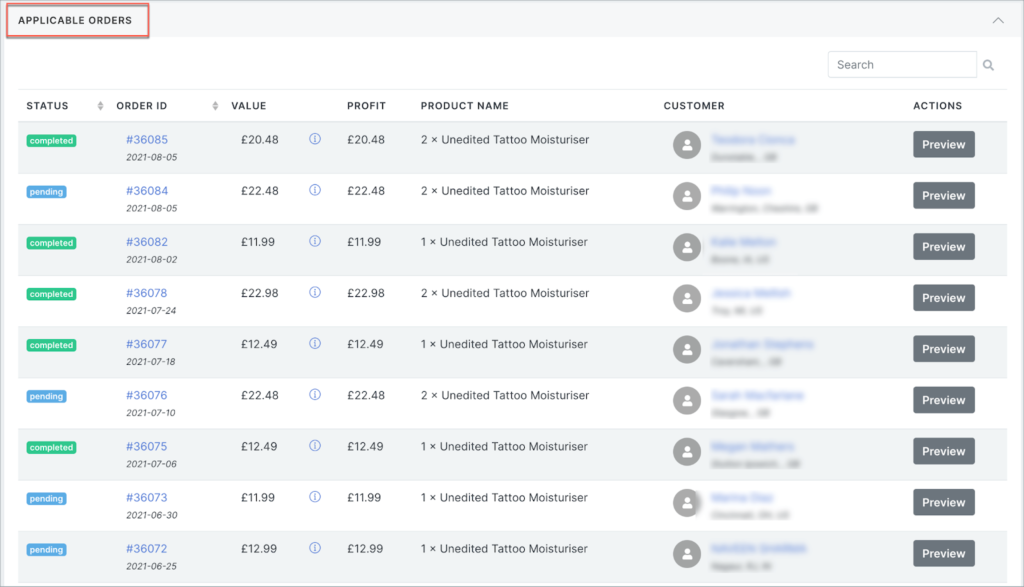Viewport: 1024px width, 587px height.
Task: Open order #36084 link
Action: (147, 191)
